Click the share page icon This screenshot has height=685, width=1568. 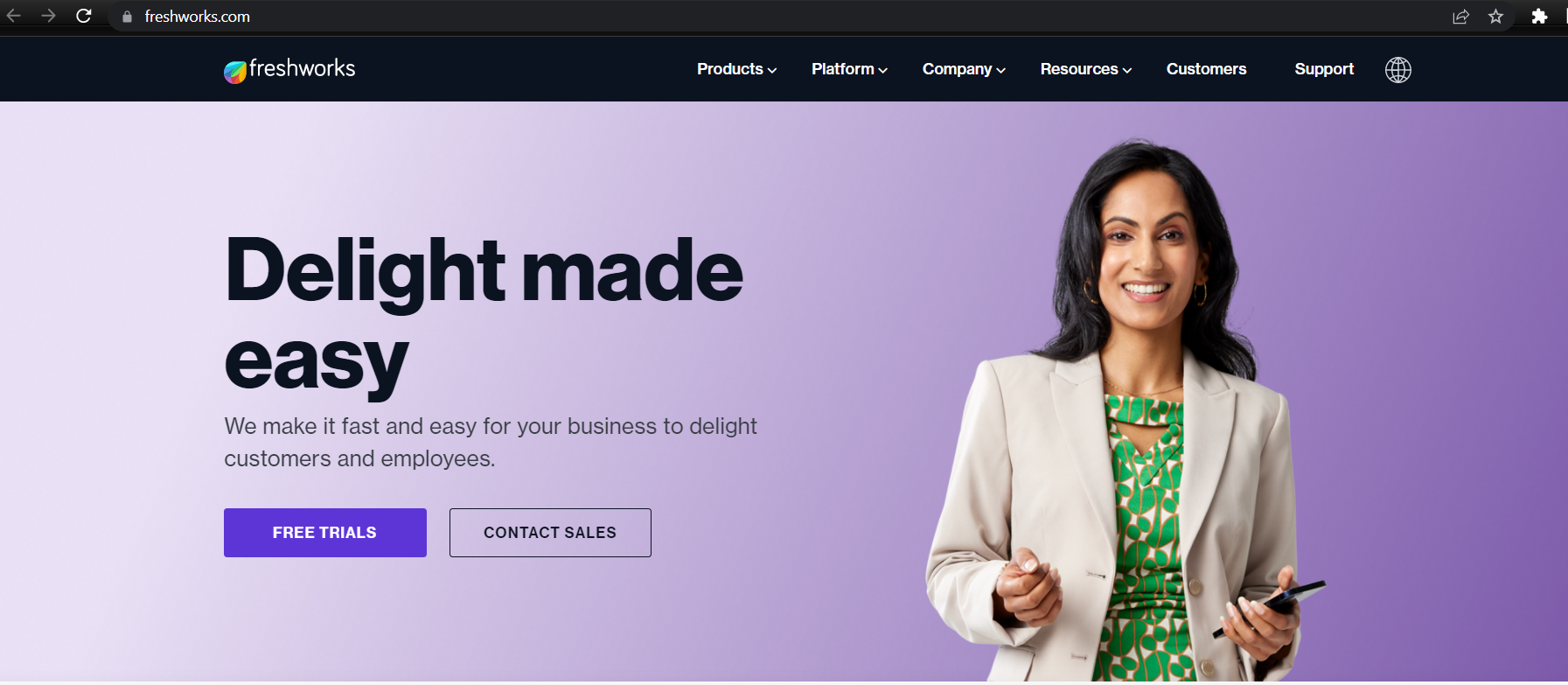(x=1460, y=17)
